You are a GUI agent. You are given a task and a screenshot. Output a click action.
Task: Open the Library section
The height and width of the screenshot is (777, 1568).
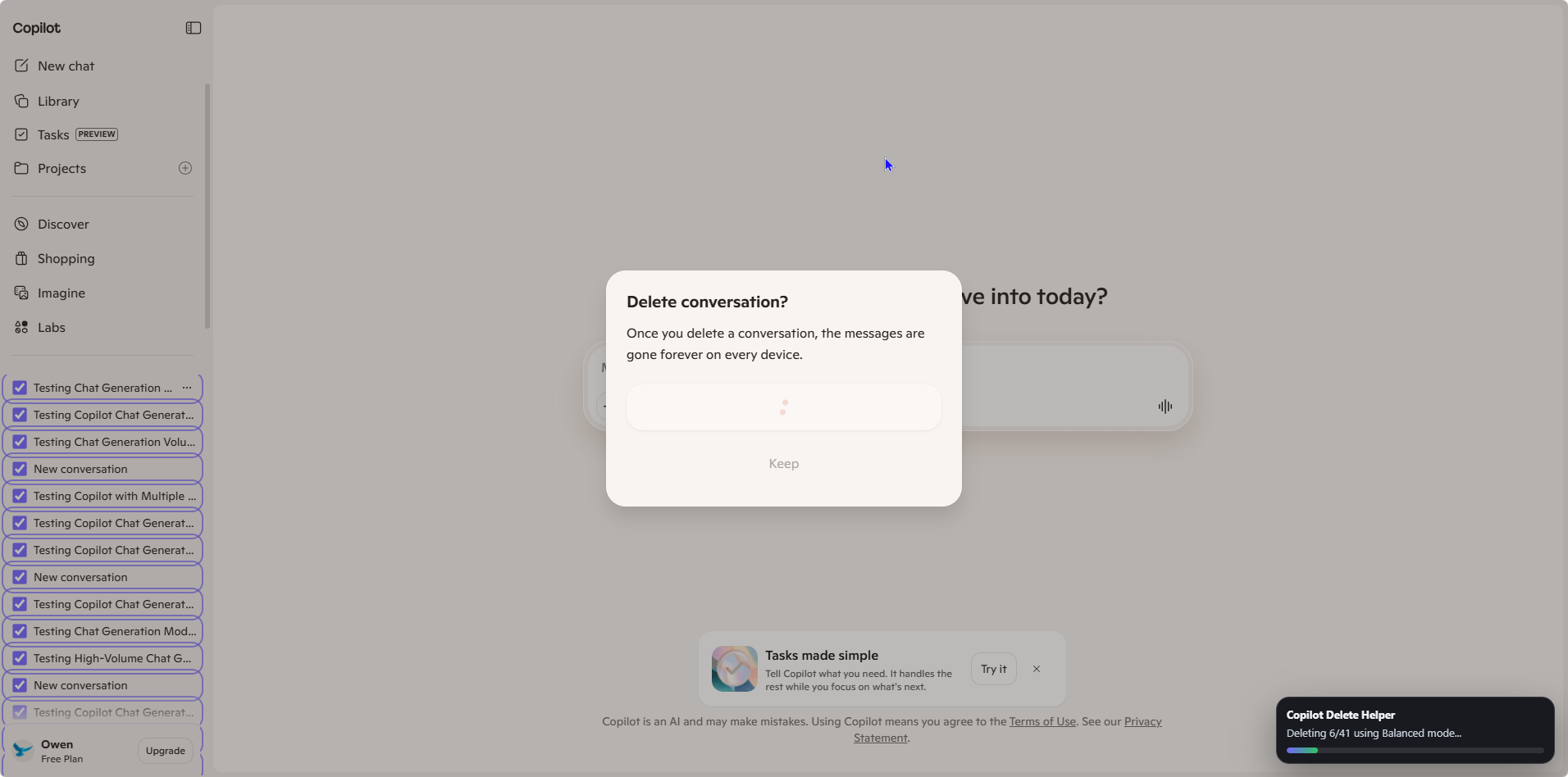pos(47,101)
